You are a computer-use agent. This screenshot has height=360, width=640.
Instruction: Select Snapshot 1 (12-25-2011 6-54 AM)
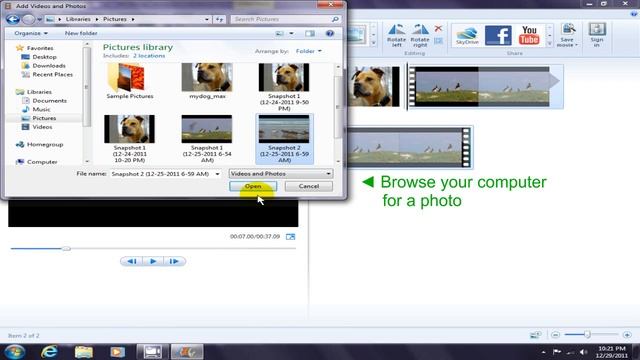pyautogui.click(x=207, y=139)
